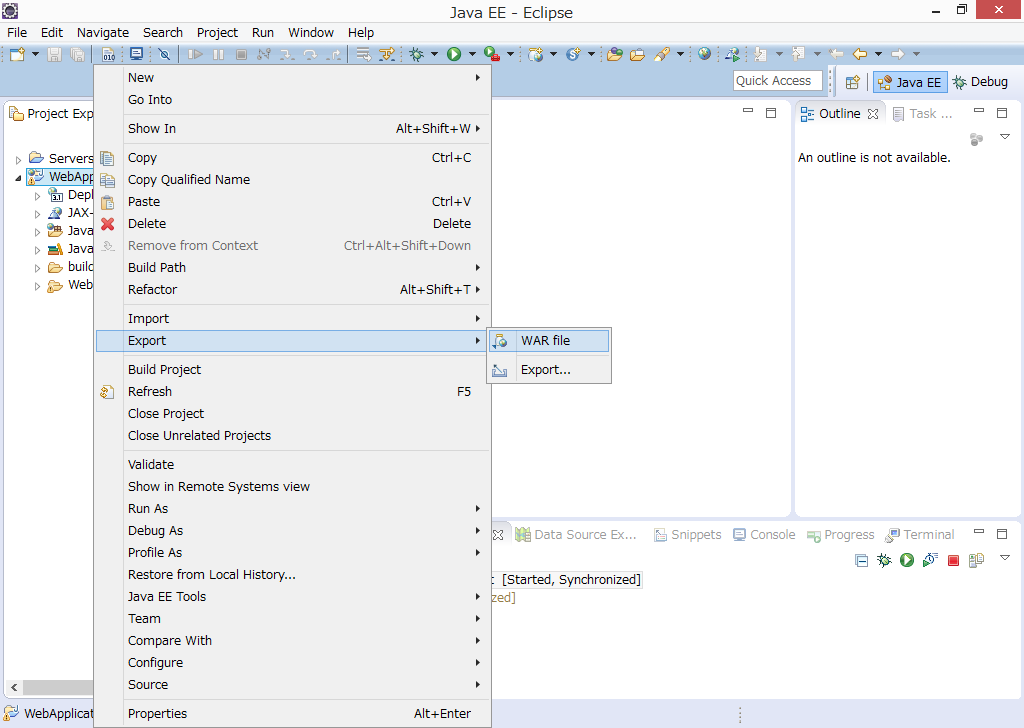Open the File menu
Screen dimensions: 1024x728
(17, 33)
